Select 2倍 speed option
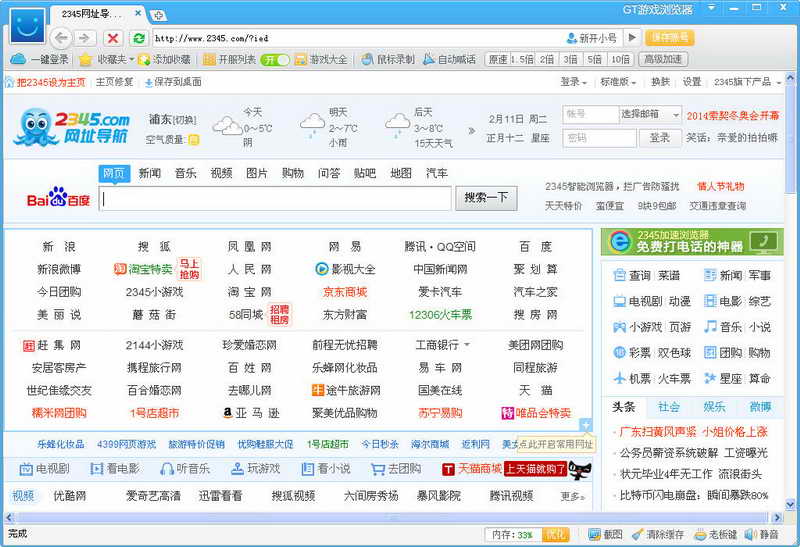This screenshot has height=547, width=800. coord(547,60)
